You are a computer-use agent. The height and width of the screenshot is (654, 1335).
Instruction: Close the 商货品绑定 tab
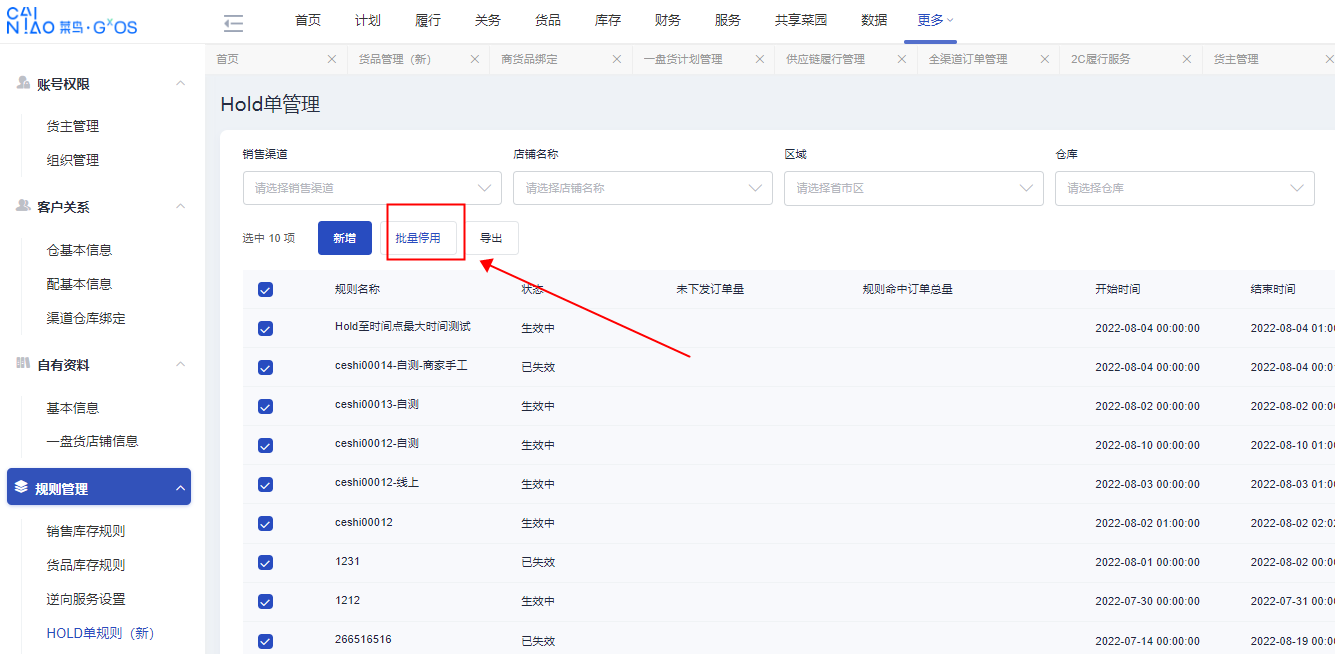(617, 59)
